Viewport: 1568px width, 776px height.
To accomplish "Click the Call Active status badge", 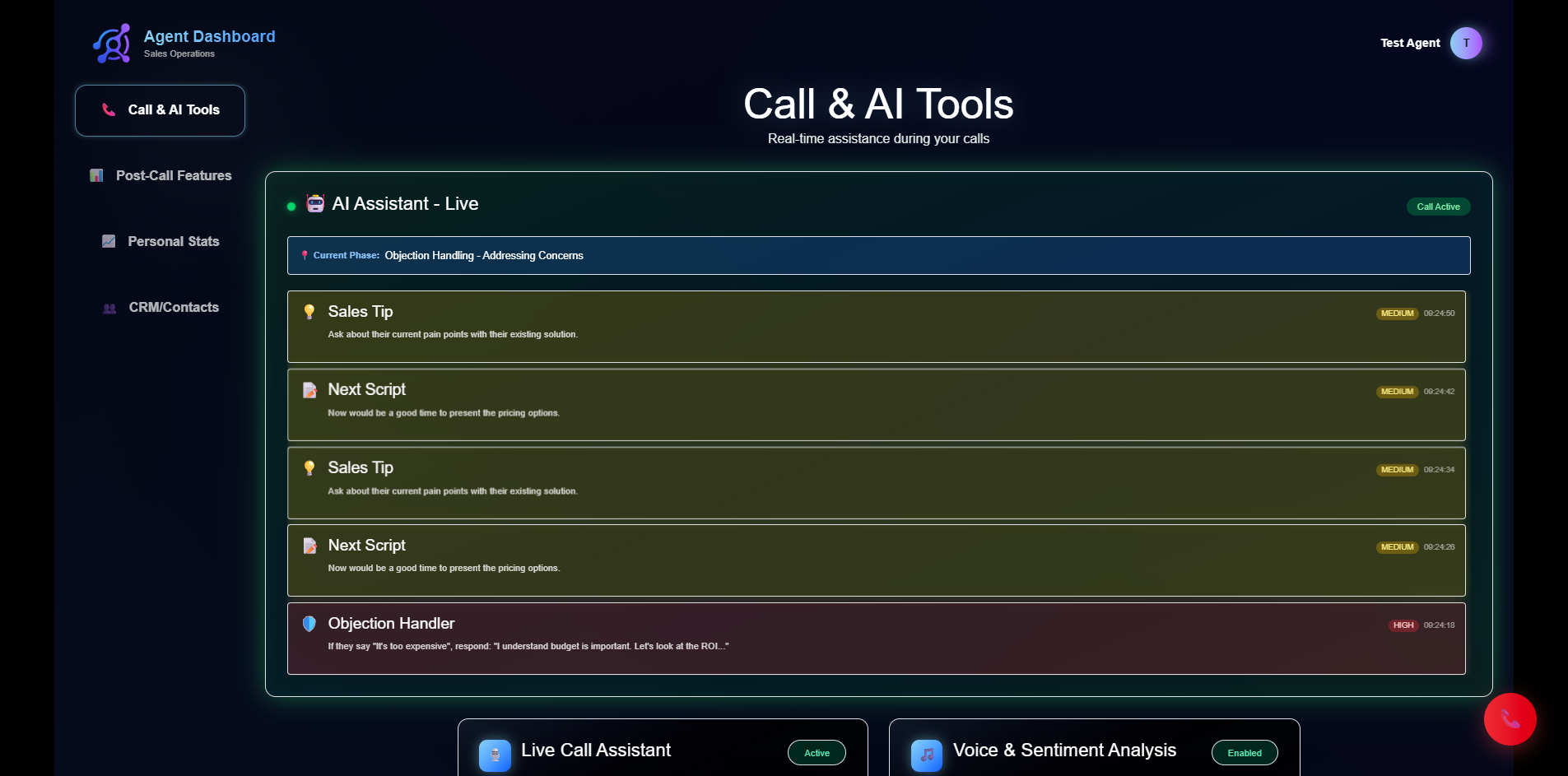I will 1437,207.
